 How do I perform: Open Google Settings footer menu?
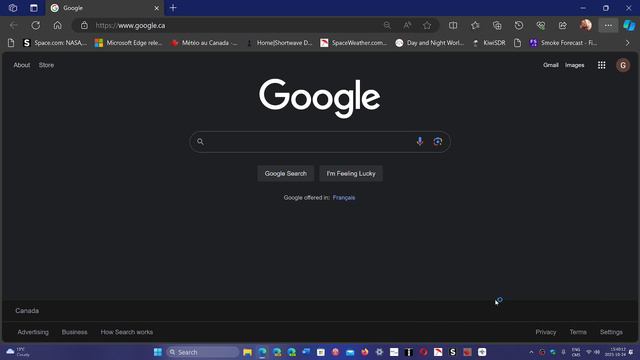(611, 332)
